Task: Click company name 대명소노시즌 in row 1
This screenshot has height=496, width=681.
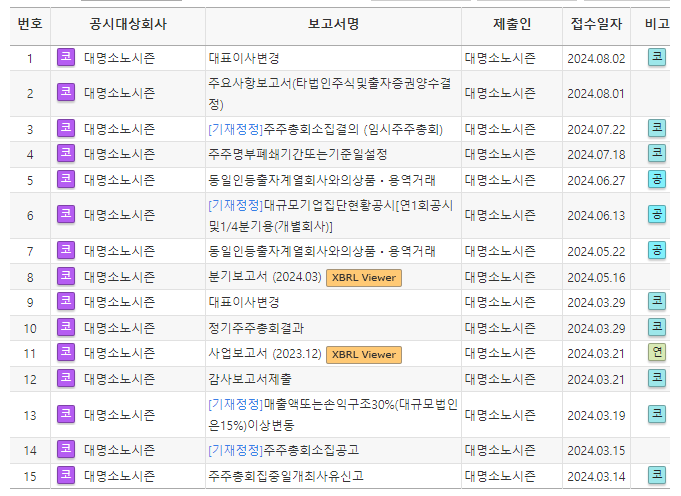Action: coord(119,58)
